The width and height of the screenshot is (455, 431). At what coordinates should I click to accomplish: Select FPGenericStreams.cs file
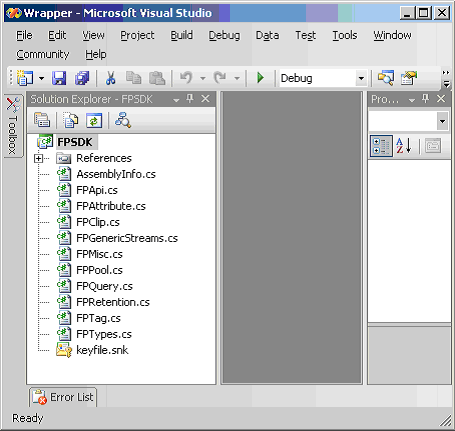(127, 238)
